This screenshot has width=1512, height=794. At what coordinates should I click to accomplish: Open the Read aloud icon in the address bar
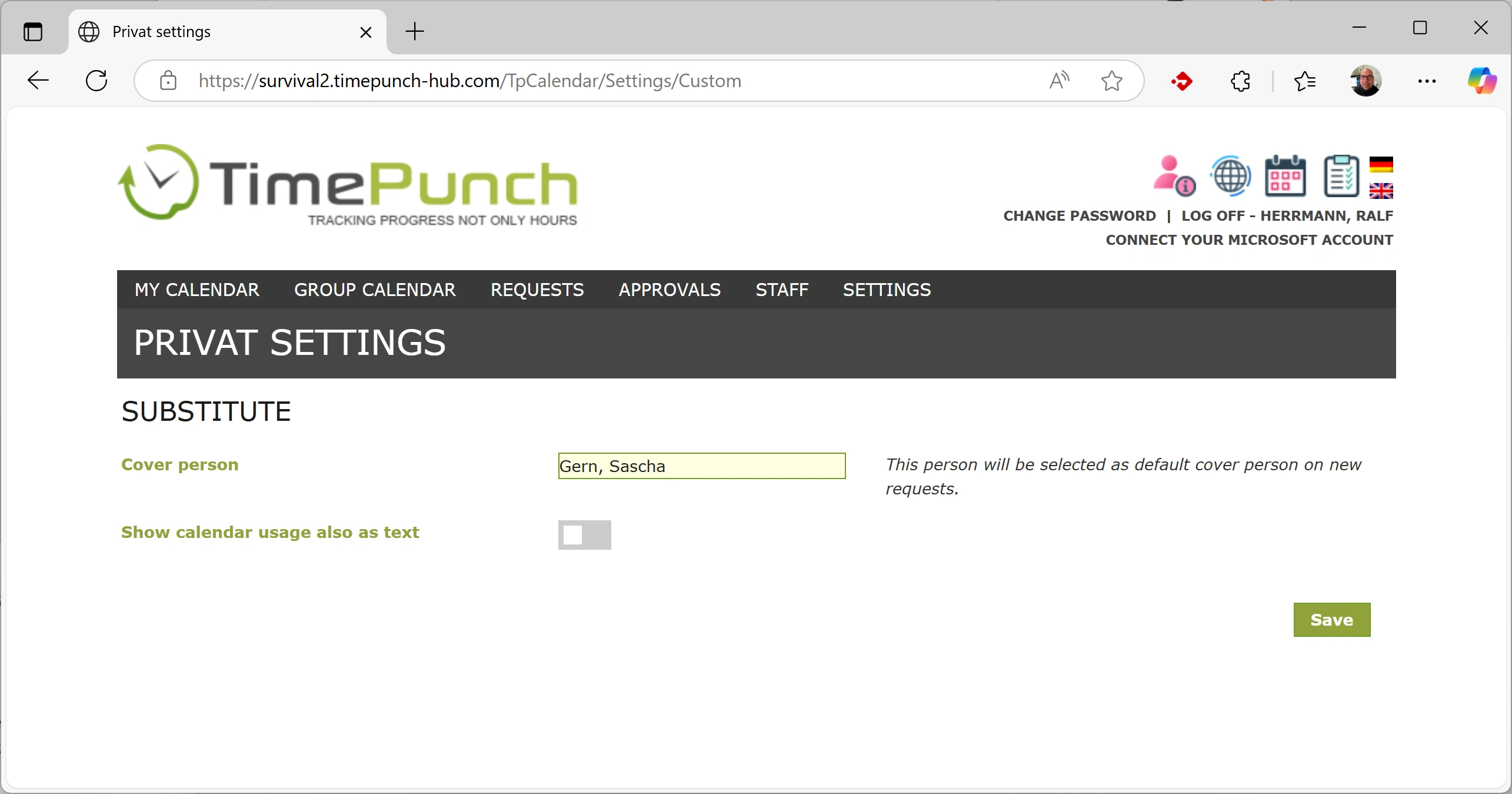pos(1059,81)
